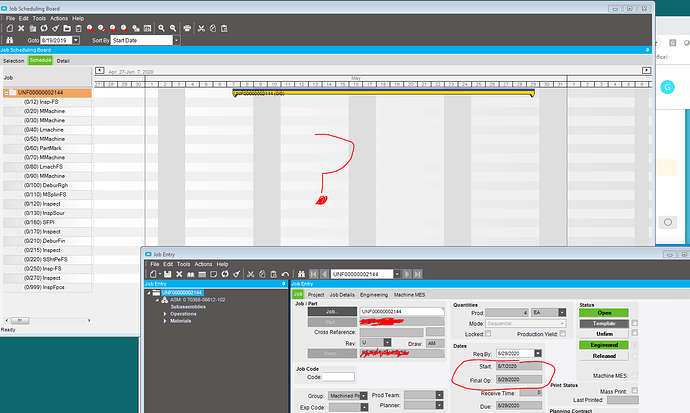Click Delete X icon in Scheduling Board toolbar
Screen dimensions: 690x413
21,28
